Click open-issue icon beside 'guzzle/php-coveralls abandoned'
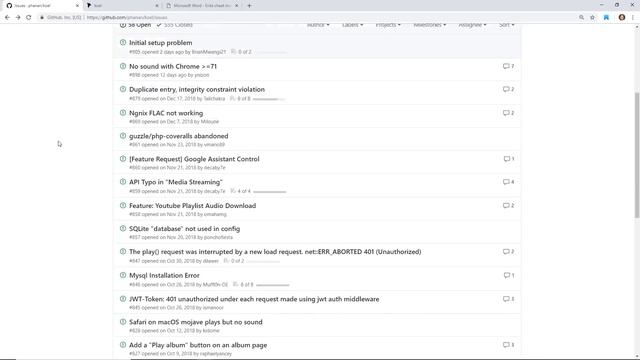This screenshot has width=640, height=360. coord(123,136)
